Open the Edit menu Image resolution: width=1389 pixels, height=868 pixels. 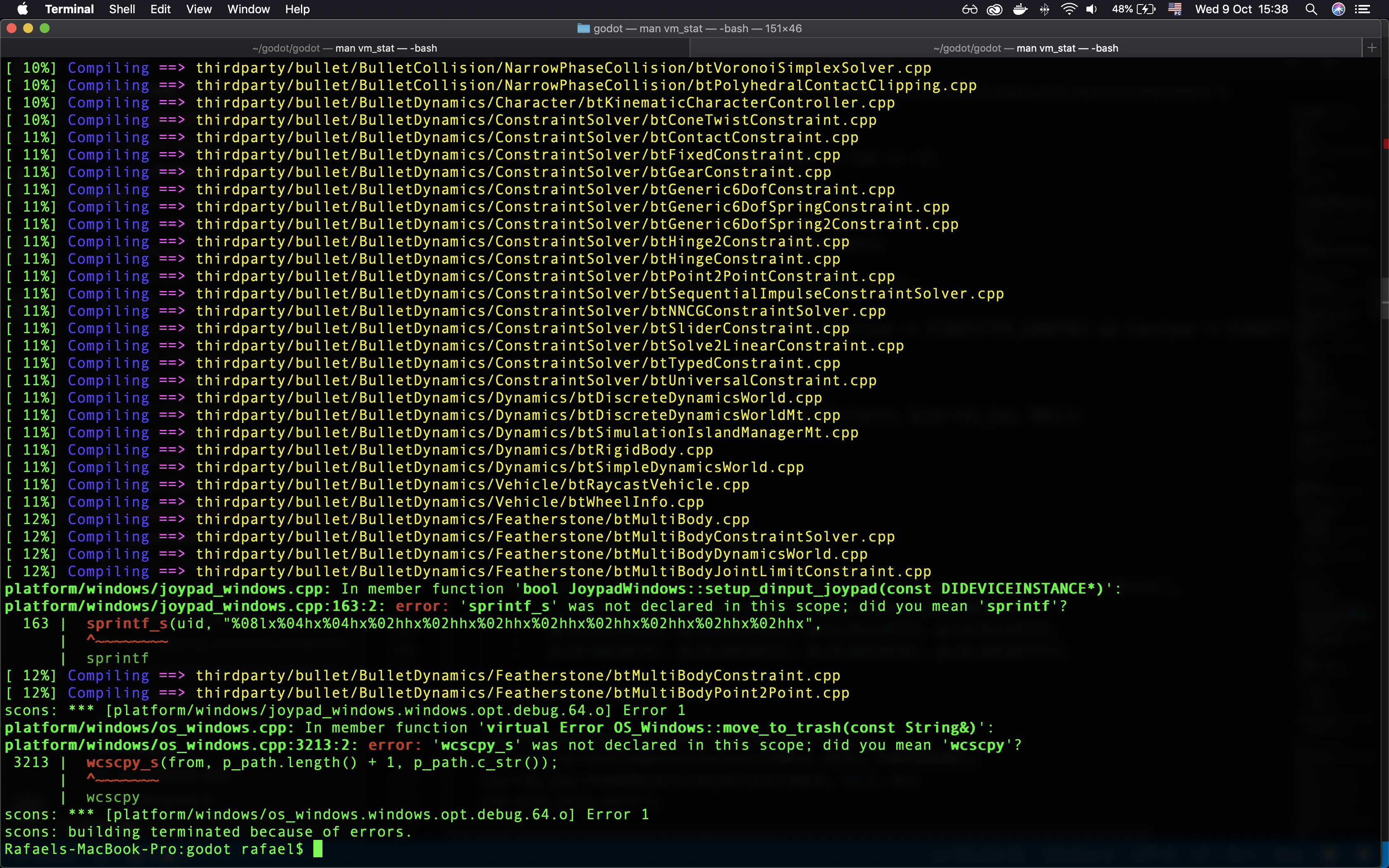click(x=160, y=9)
